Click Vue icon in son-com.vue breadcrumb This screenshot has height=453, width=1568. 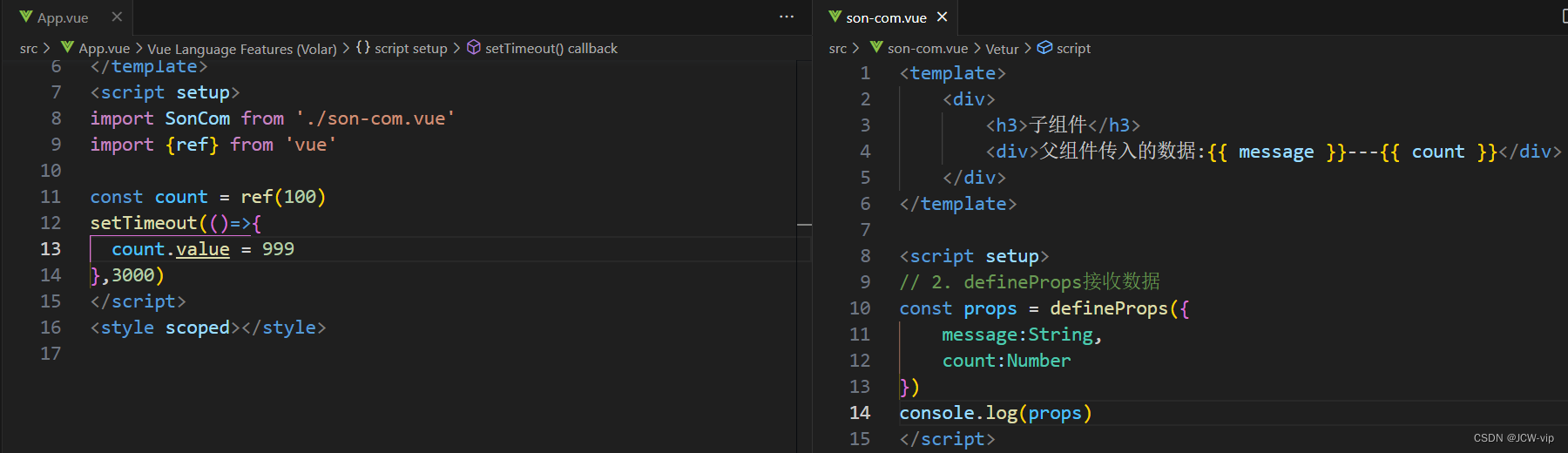click(877, 48)
